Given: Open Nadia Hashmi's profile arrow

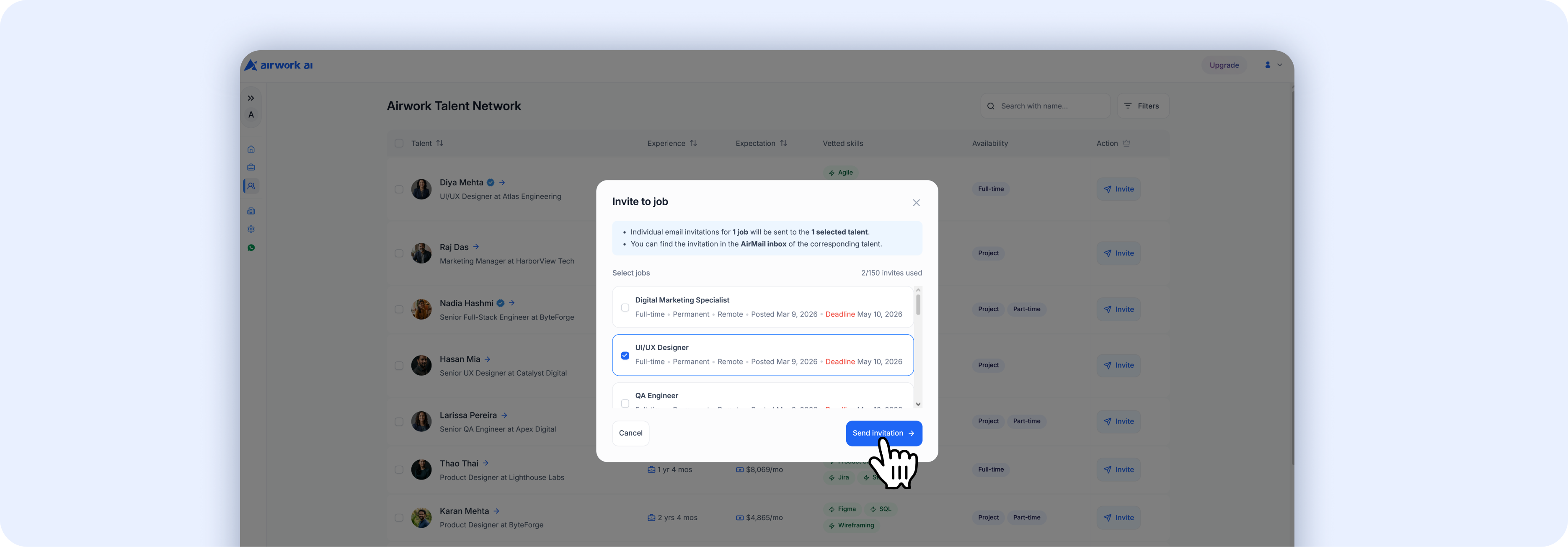Looking at the screenshot, I should [512, 303].
